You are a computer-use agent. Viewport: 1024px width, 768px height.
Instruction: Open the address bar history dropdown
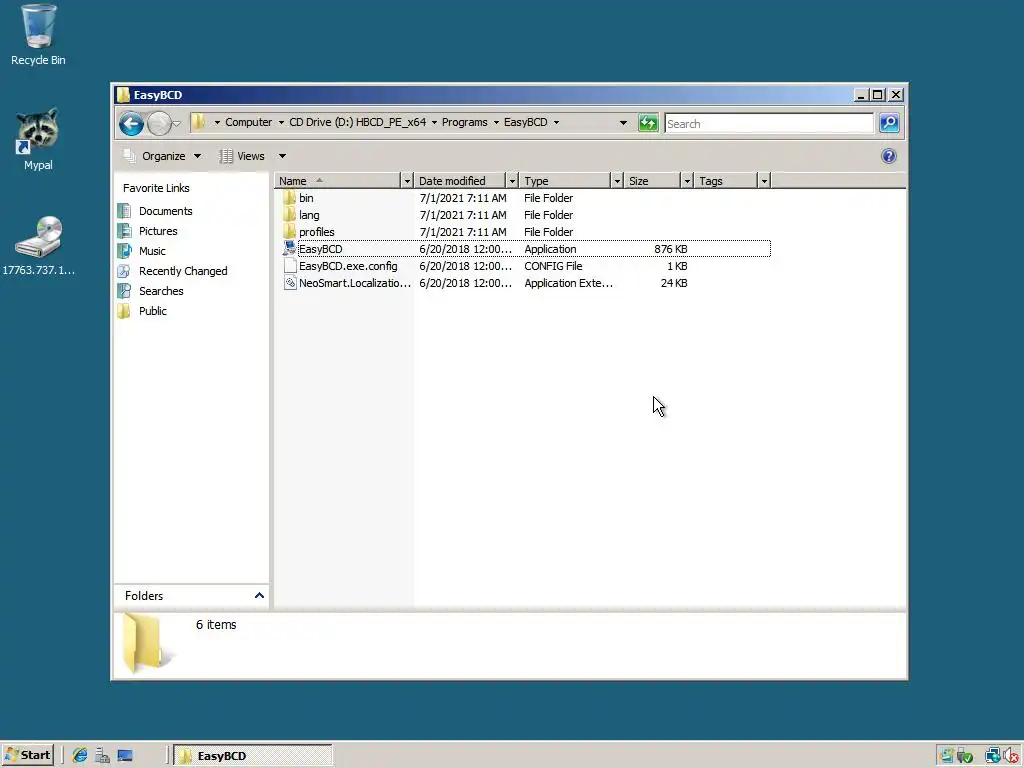(623, 123)
